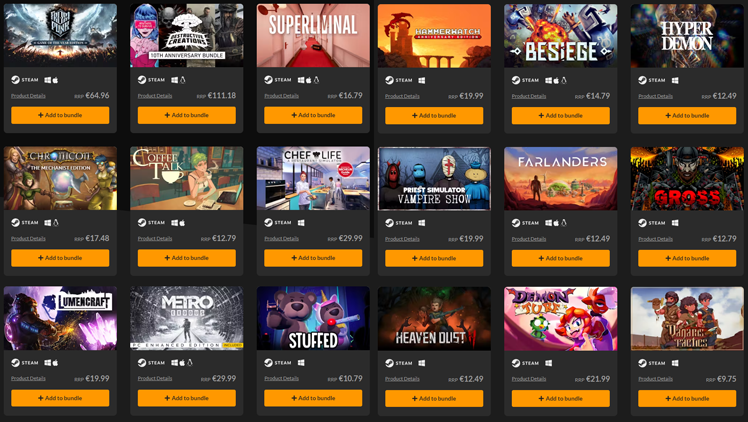Click the Steam logo under Demon Turf

tap(516, 363)
